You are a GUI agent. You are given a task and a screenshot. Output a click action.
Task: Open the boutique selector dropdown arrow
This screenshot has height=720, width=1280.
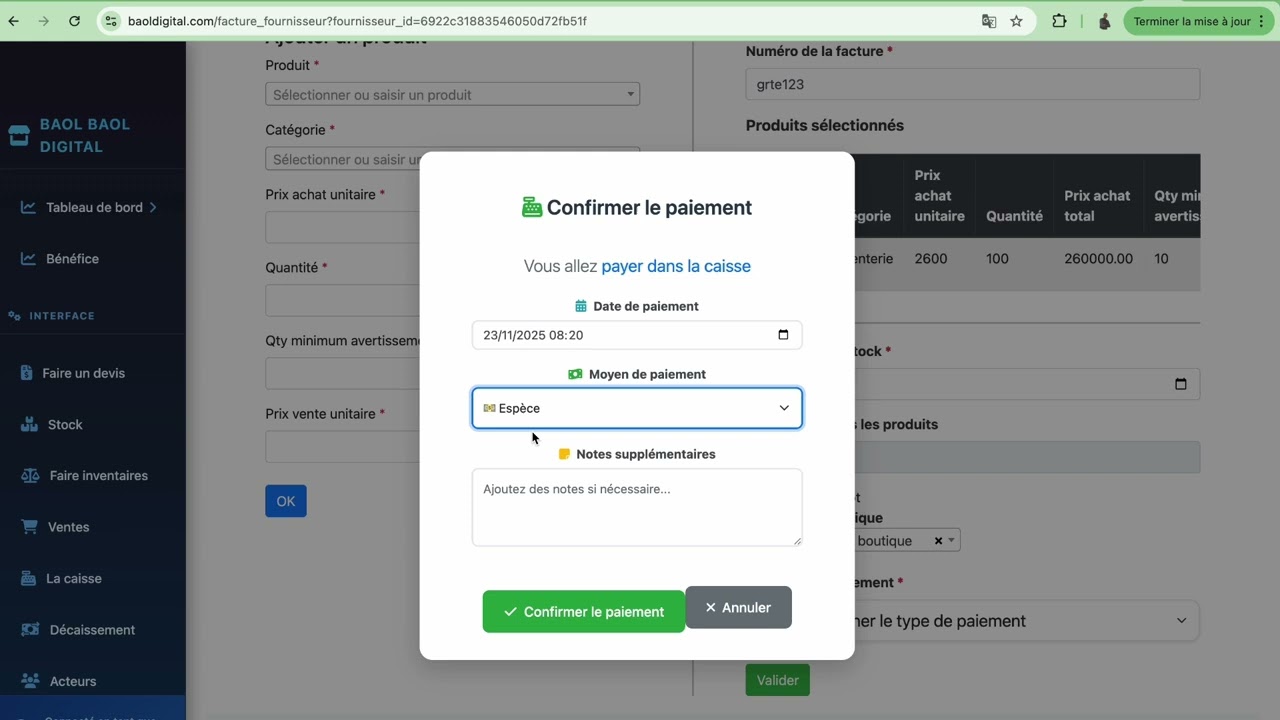tap(951, 541)
